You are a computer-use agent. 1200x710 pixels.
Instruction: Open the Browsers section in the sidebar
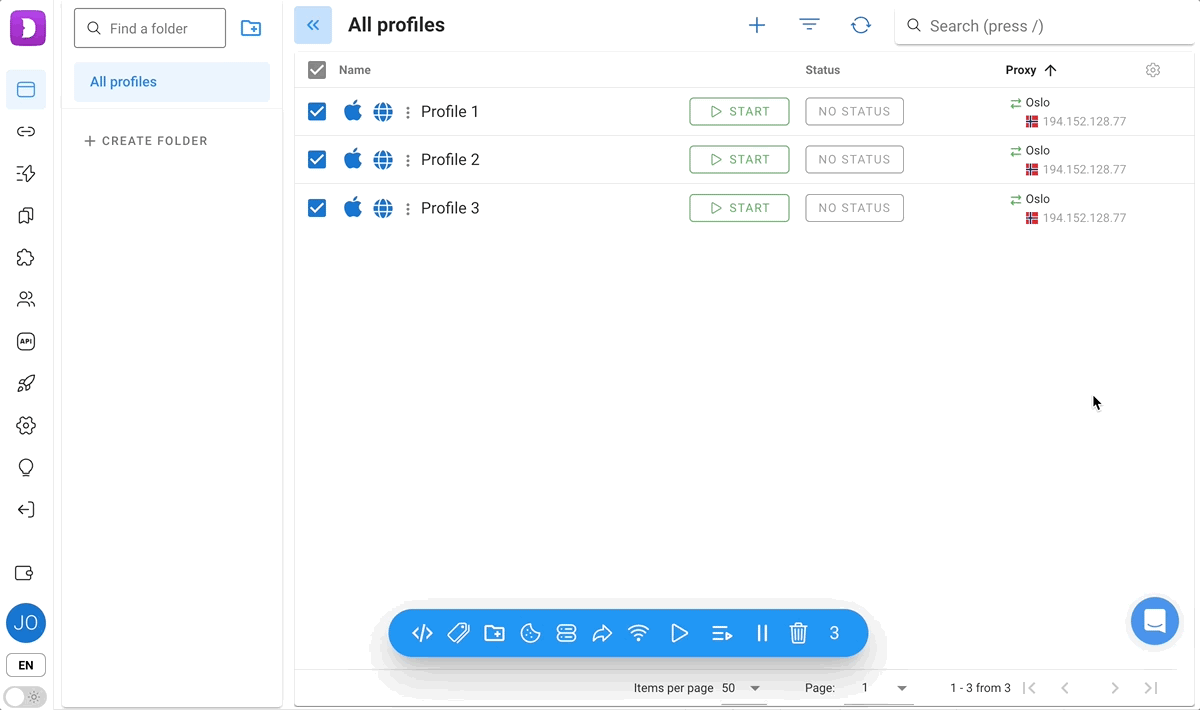point(26,90)
